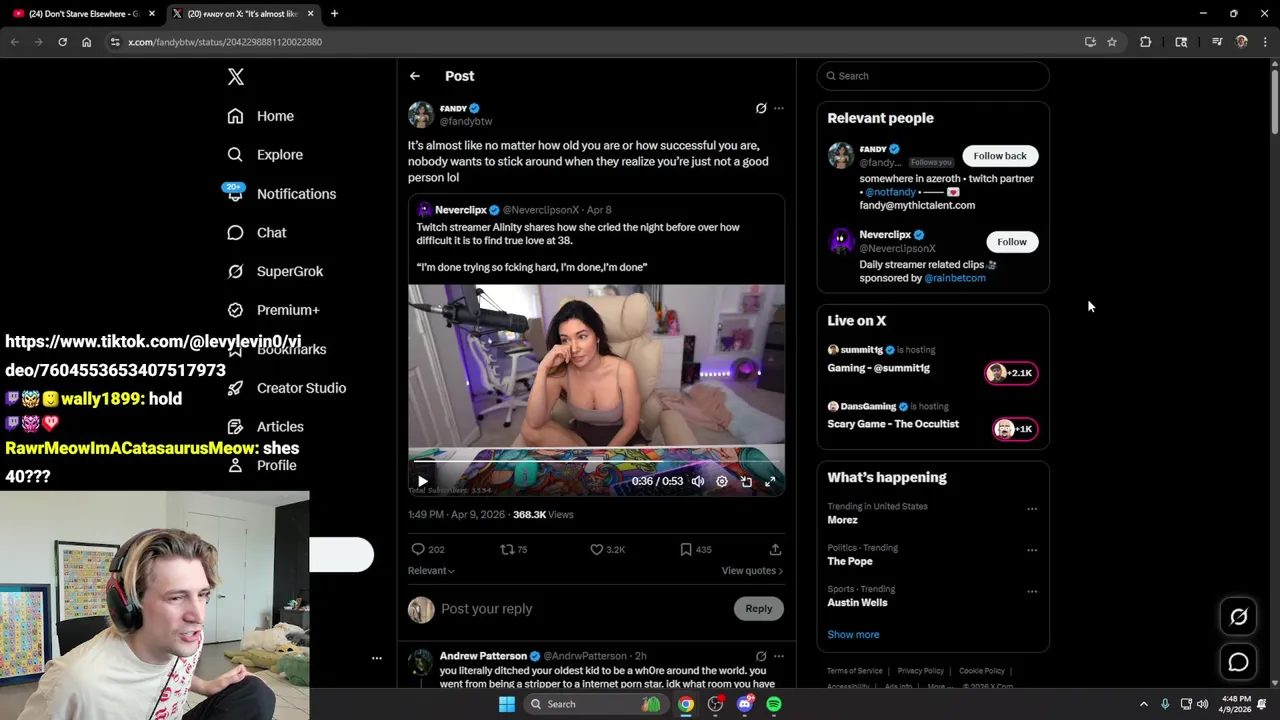1280x720 pixels.
Task: Open Fandy's profile avatar on post
Action: click(421, 114)
